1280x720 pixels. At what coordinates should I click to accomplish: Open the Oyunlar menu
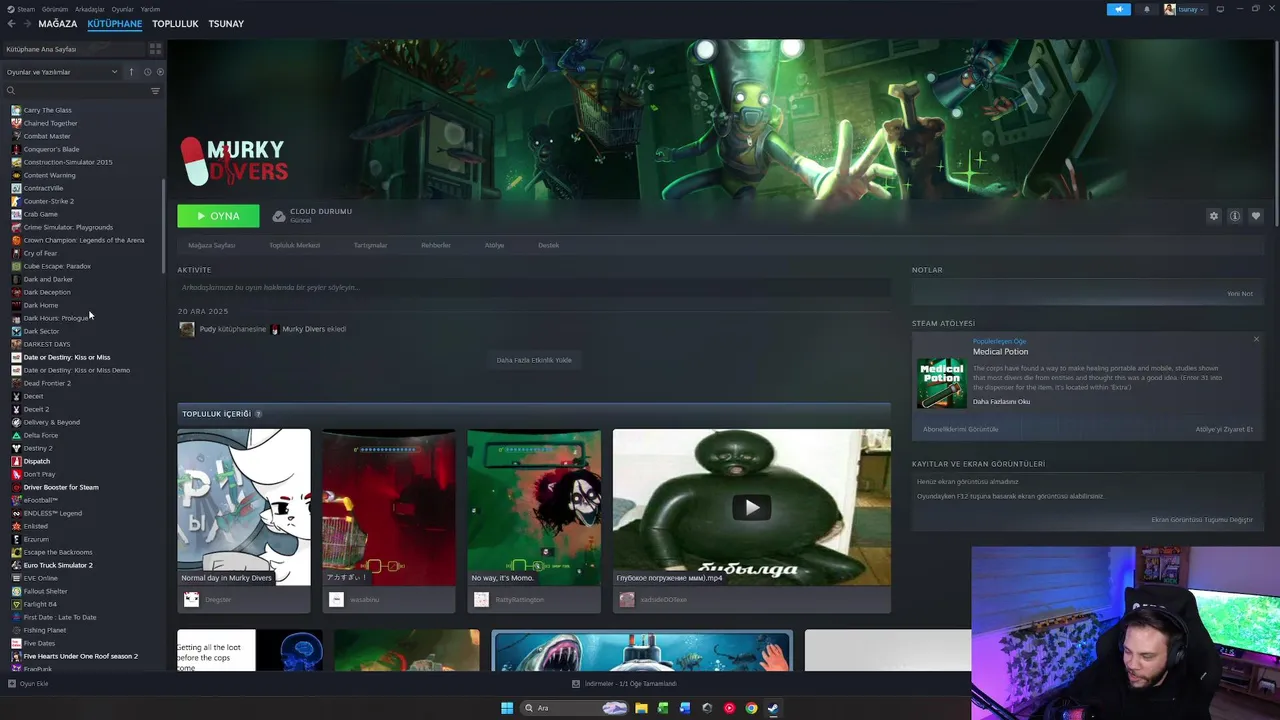pyautogui.click(x=123, y=9)
